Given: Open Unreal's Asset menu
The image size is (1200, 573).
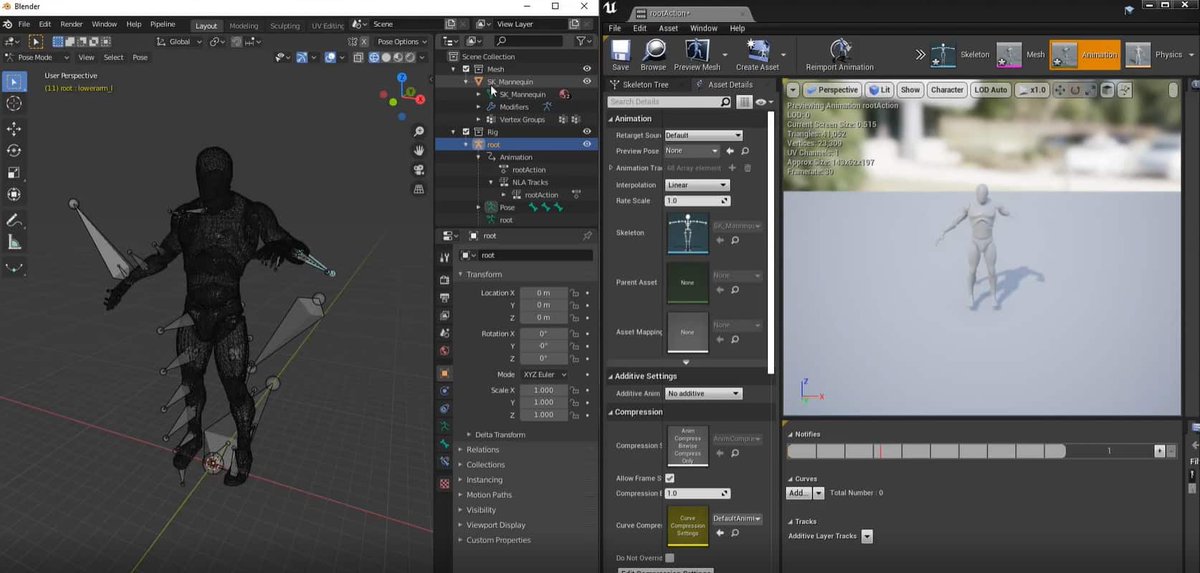Looking at the screenshot, I should tap(667, 28).
